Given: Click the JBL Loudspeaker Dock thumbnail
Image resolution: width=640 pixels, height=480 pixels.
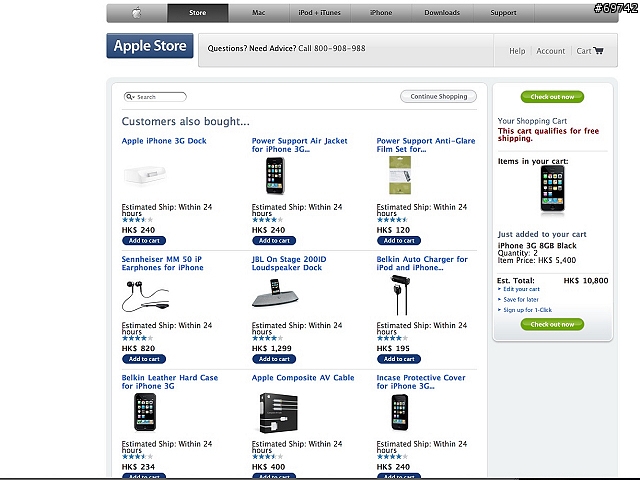Looking at the screenshot, I should coord(275,293).
